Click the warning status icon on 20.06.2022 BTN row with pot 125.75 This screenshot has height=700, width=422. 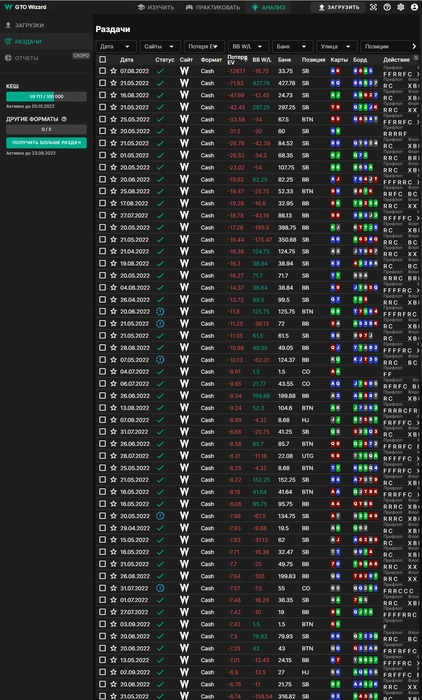click(x=160, y=312)
